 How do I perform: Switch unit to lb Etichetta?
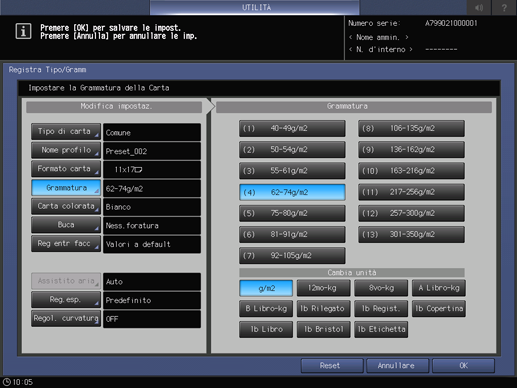(x=381, y=329)
